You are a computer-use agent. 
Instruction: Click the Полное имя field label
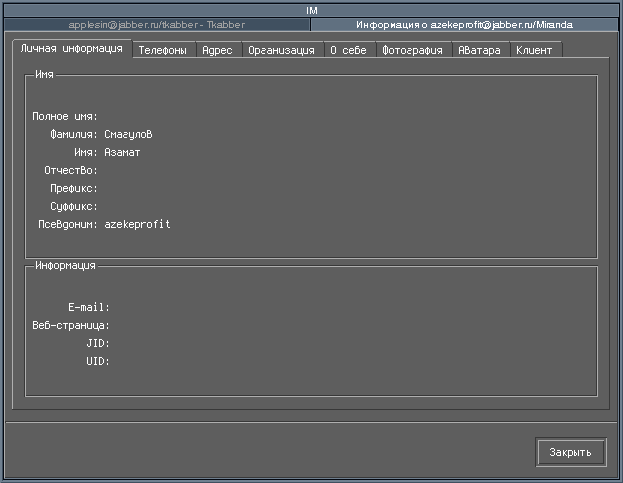click(65, 116)
